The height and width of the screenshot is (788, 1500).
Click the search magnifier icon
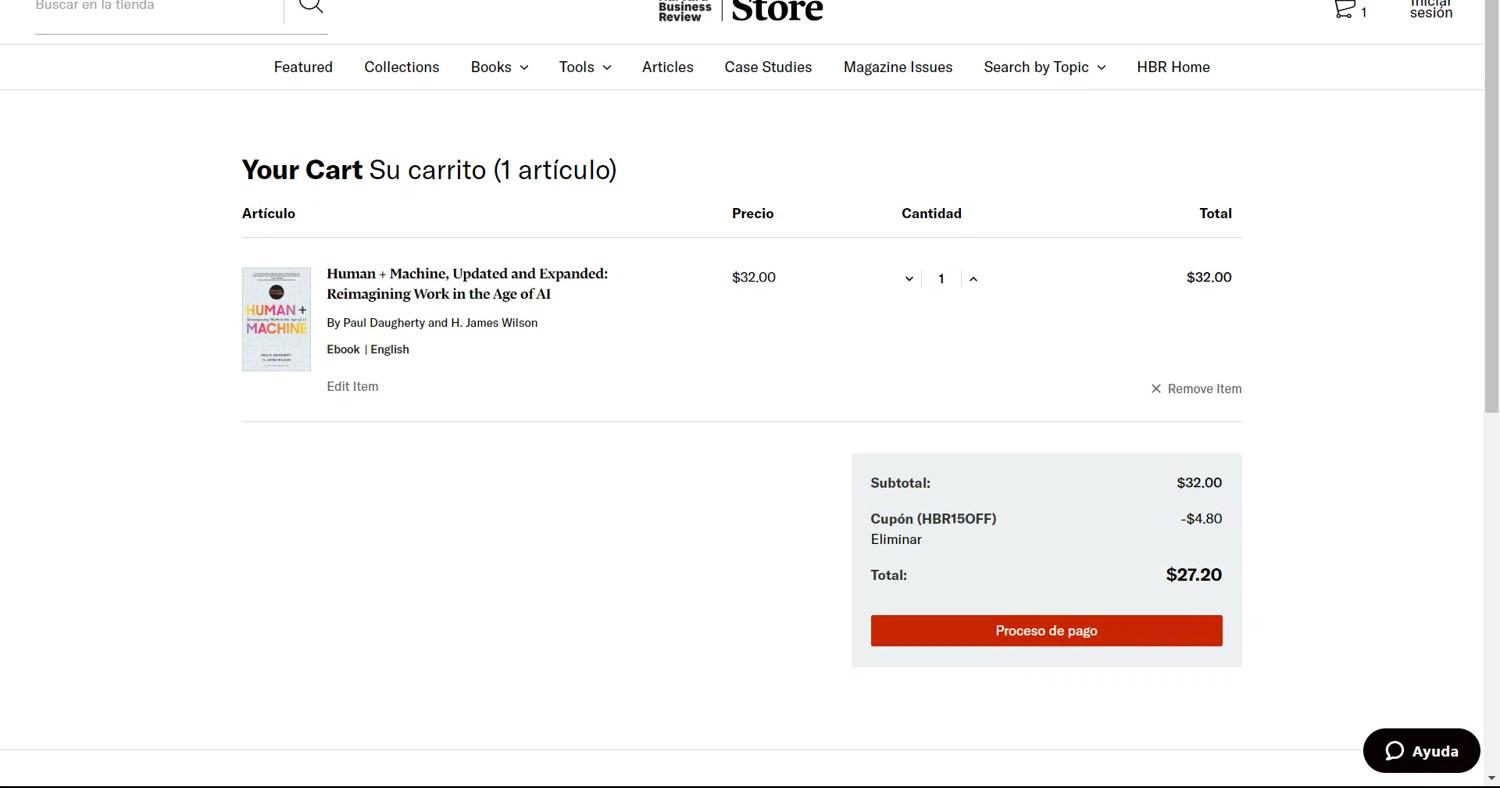pyautogui.click(x=311, y=5)
